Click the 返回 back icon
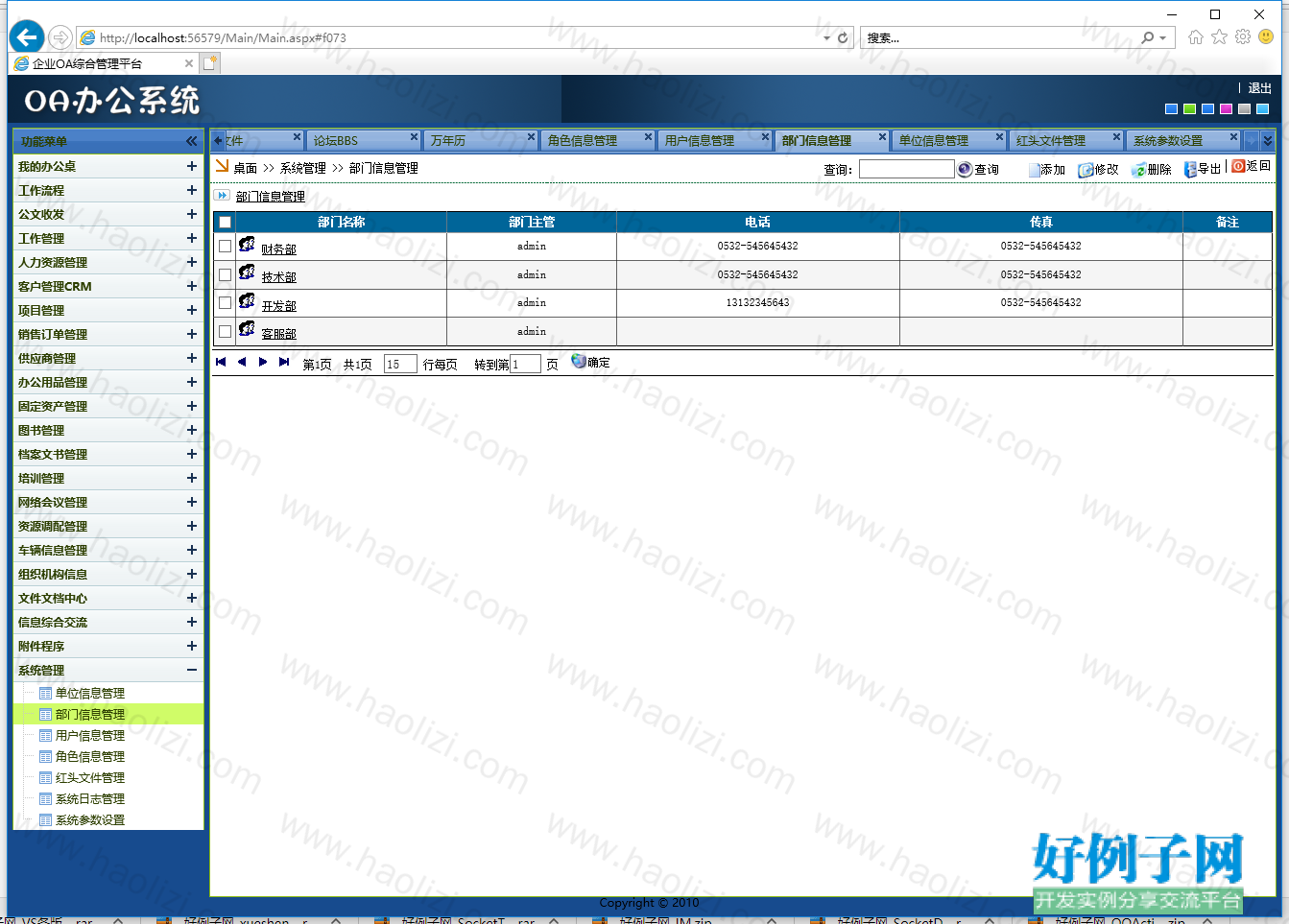Viewport: 1289px width, 924px height. pos(1238,166)
